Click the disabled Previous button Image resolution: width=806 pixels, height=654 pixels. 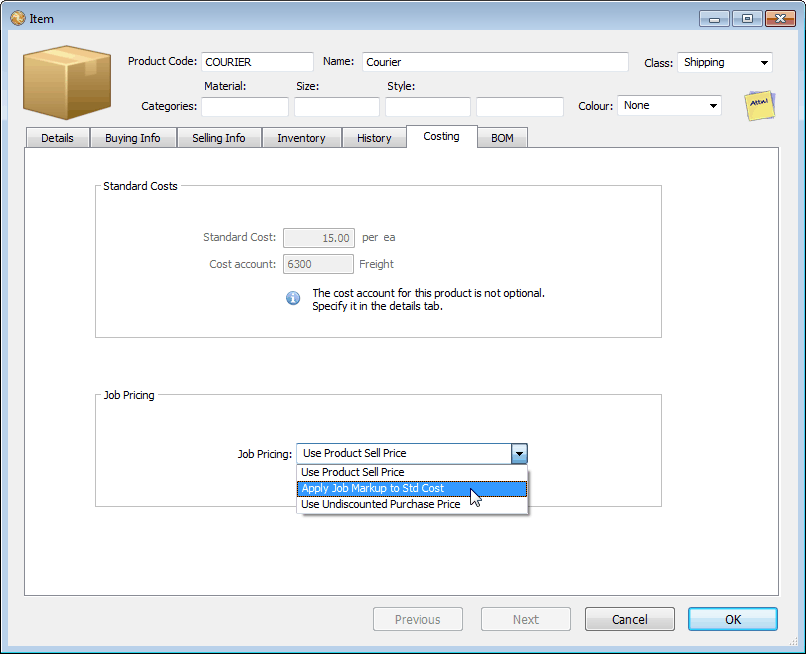(418, 619)
